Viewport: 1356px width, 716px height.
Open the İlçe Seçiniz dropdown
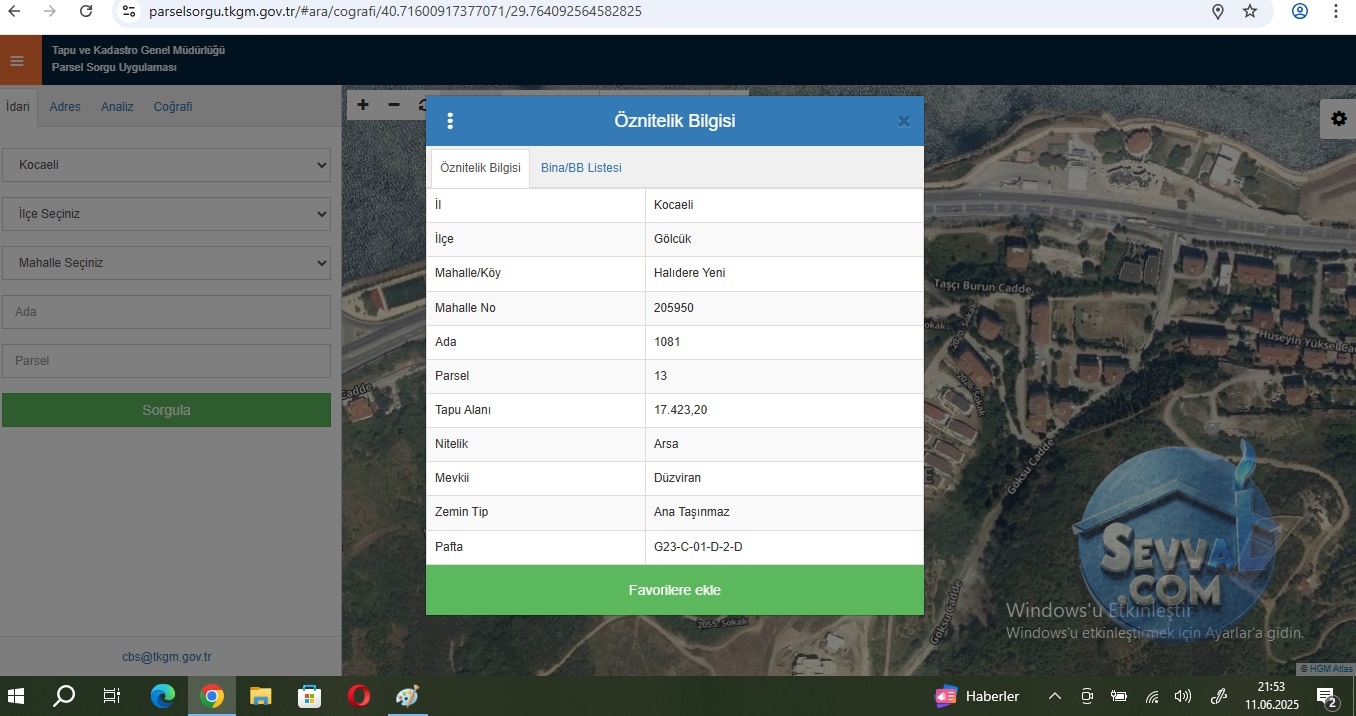166,214
